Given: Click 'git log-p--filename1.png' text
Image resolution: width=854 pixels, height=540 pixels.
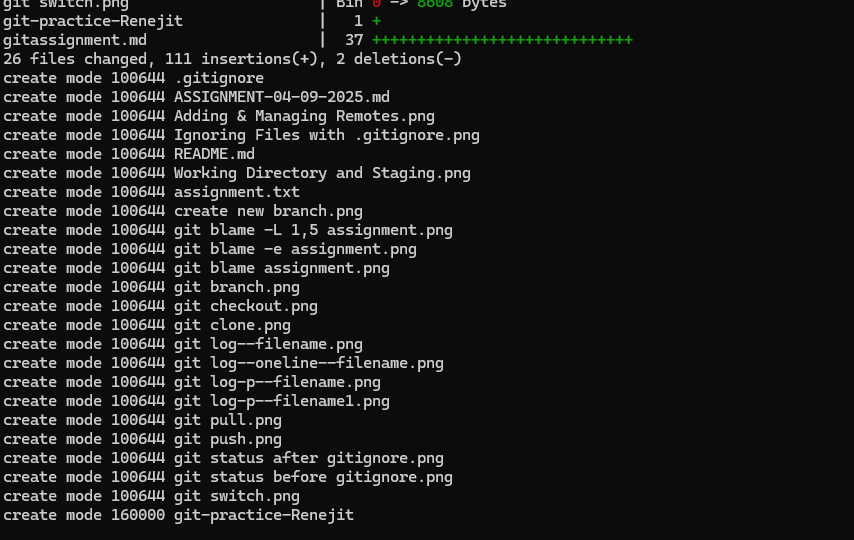Looking at the screenshot, I should [281, 401].
